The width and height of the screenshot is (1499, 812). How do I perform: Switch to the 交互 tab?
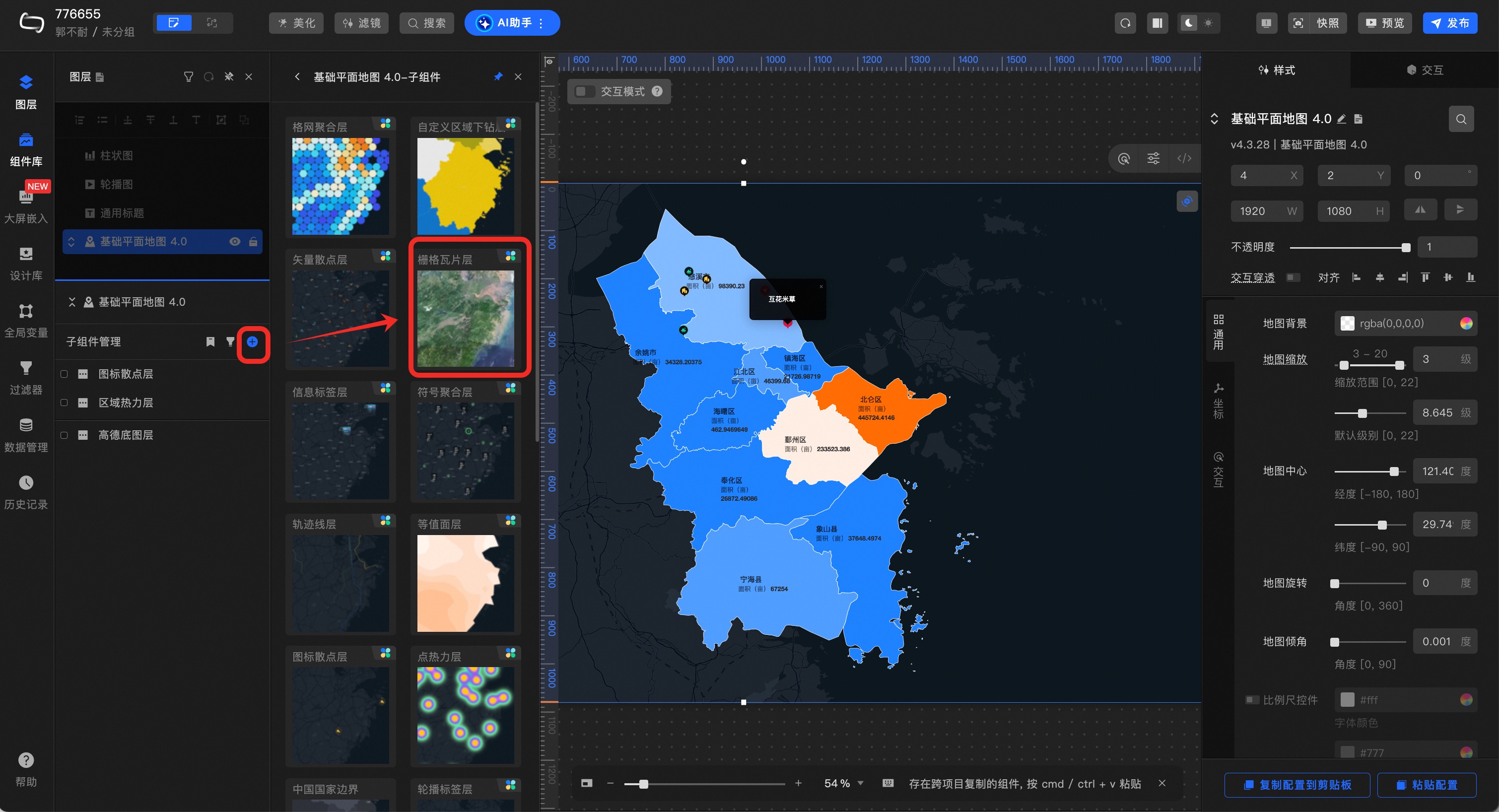(1425, 70)
